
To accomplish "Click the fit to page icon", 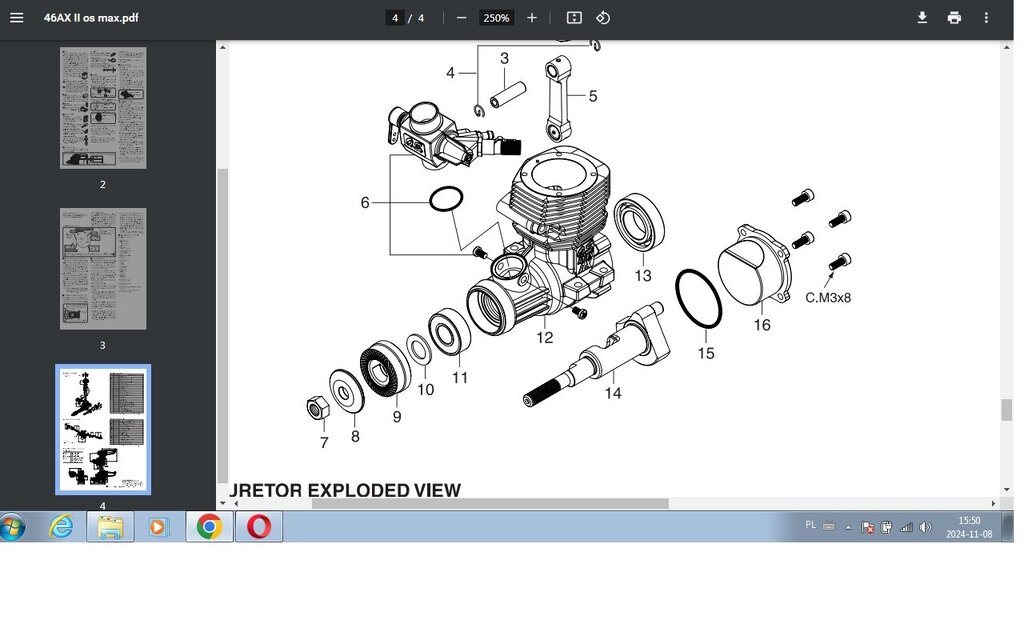I will point(574,18).
